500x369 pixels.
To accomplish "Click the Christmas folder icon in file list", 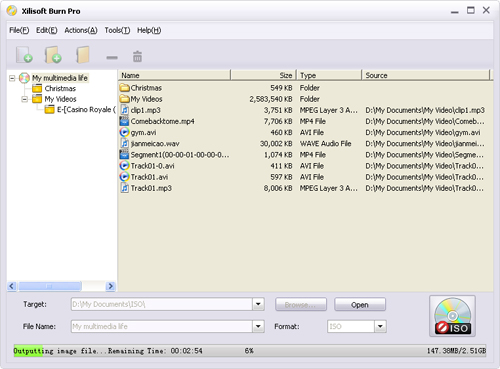I will [124, 88].
